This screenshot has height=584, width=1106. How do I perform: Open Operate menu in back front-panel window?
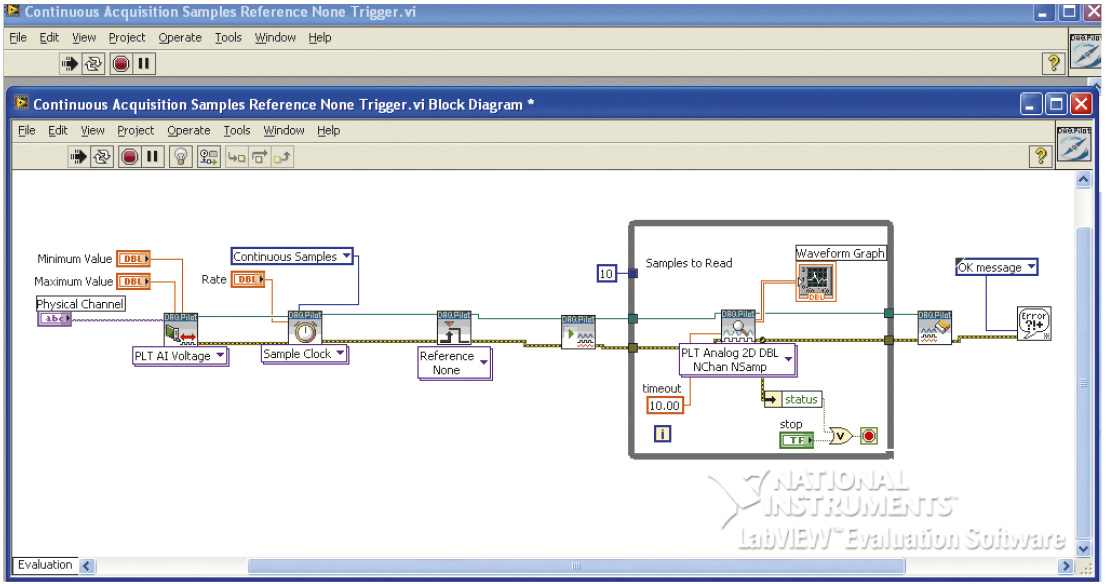coord(180,38)
